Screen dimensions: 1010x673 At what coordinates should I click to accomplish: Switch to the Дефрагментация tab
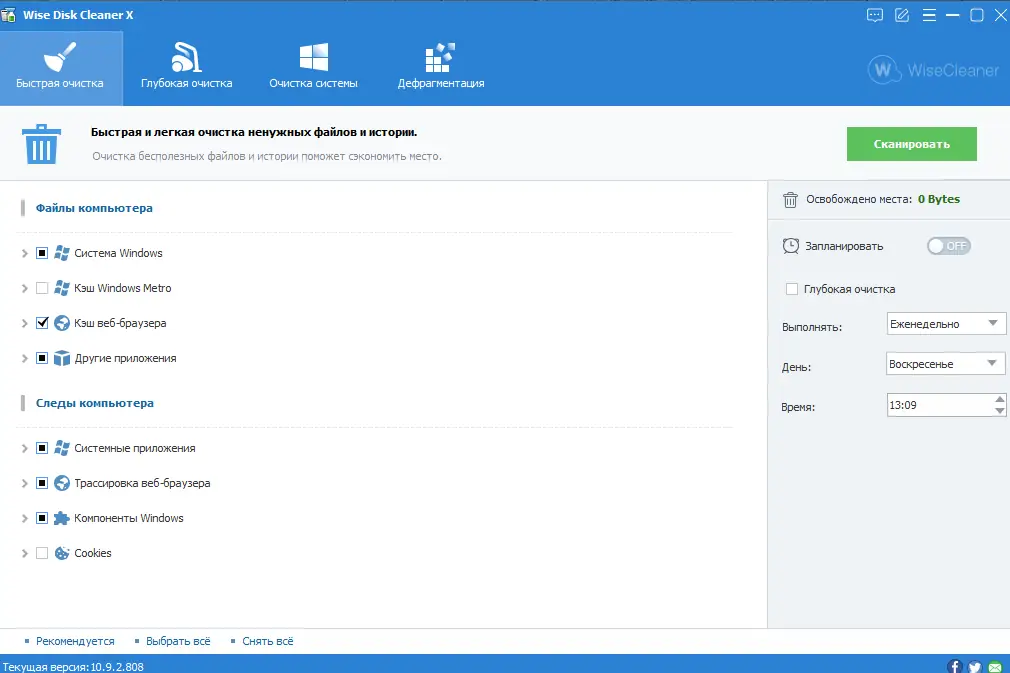tap(441, 68)
